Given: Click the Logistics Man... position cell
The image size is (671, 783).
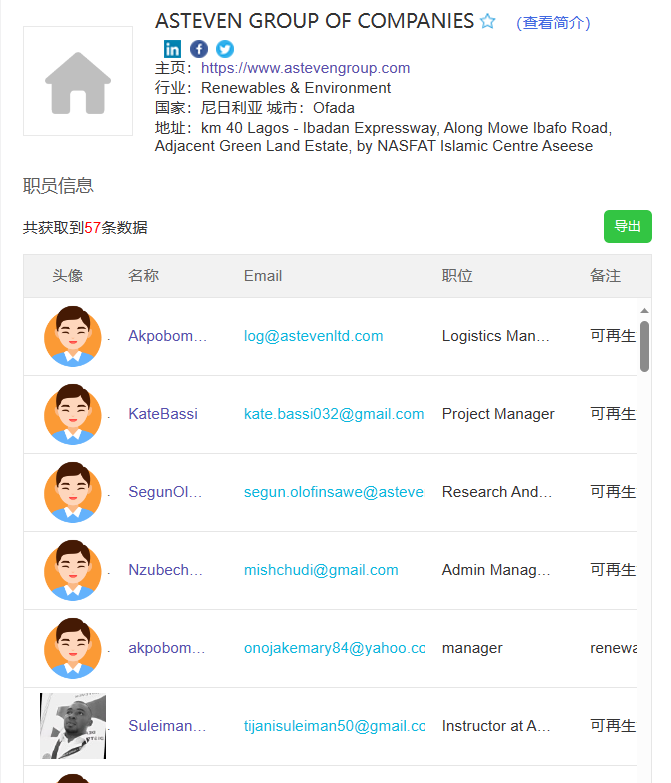Looking at the screenshot, I should click(x=495, y=336).
